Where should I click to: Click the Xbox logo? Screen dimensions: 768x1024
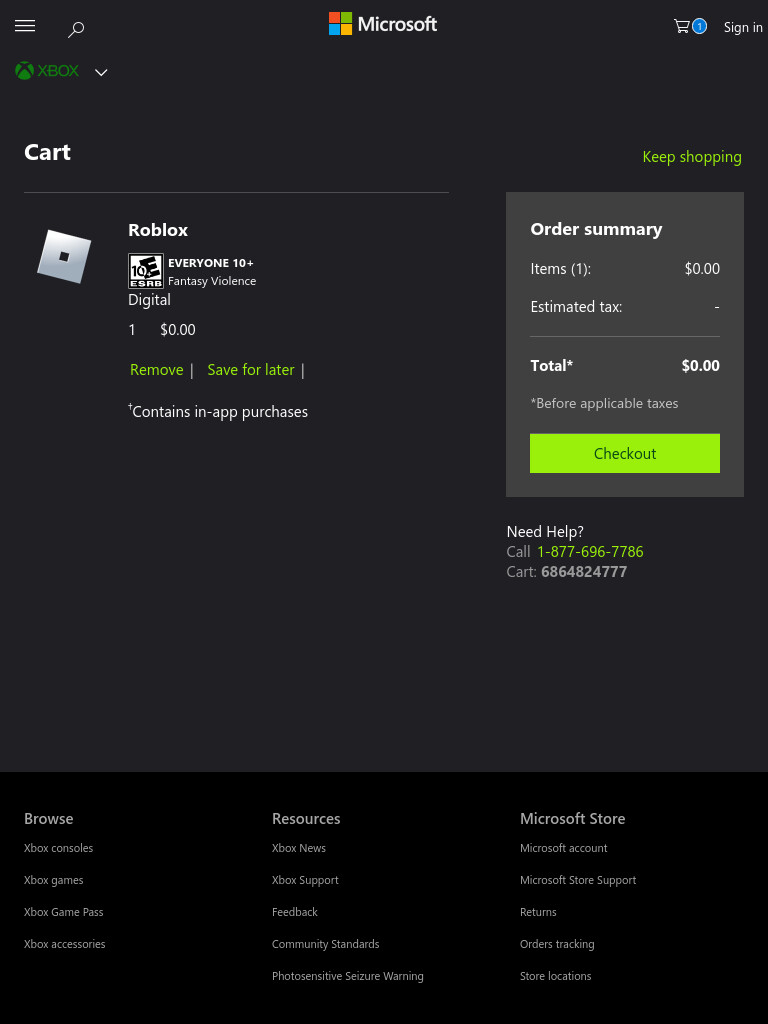click(47, 71)
